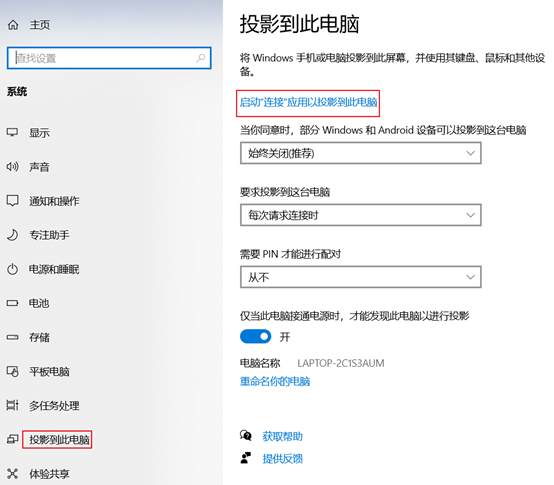
Task: Open the Multitasking (多任务处理) section
Action: (x=54, y=405)
